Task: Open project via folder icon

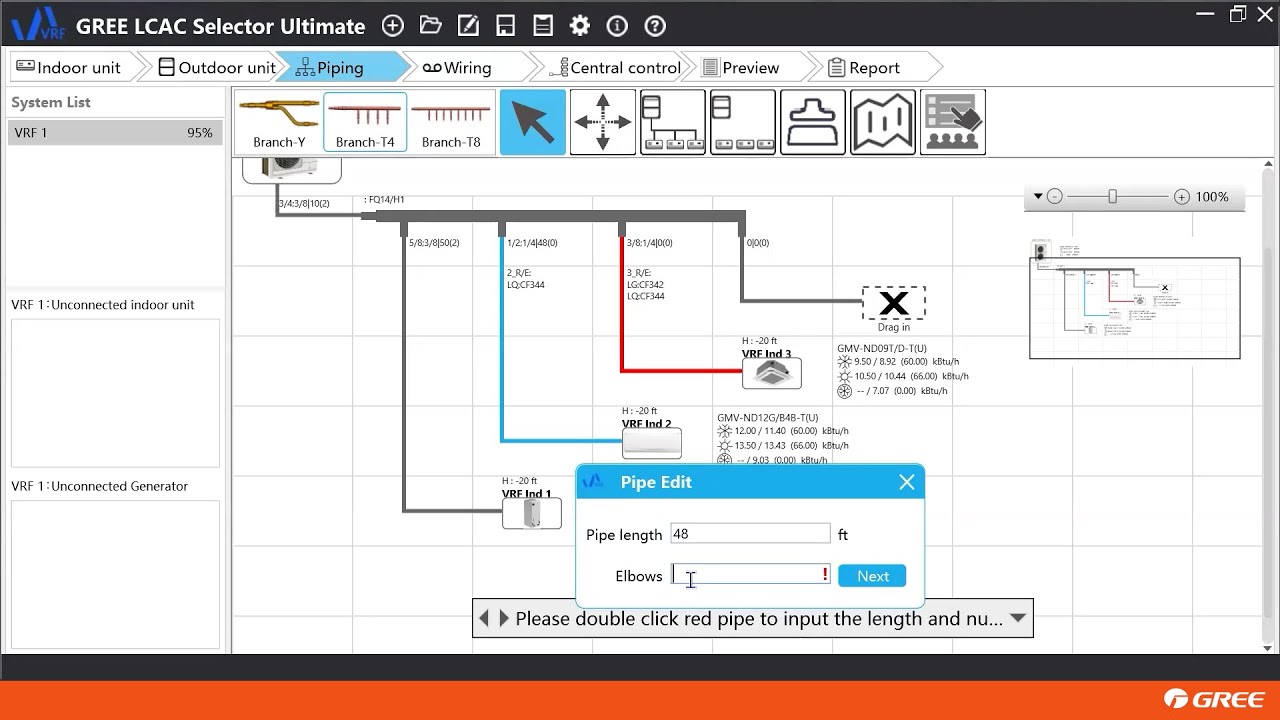Action: coord(431,26)
